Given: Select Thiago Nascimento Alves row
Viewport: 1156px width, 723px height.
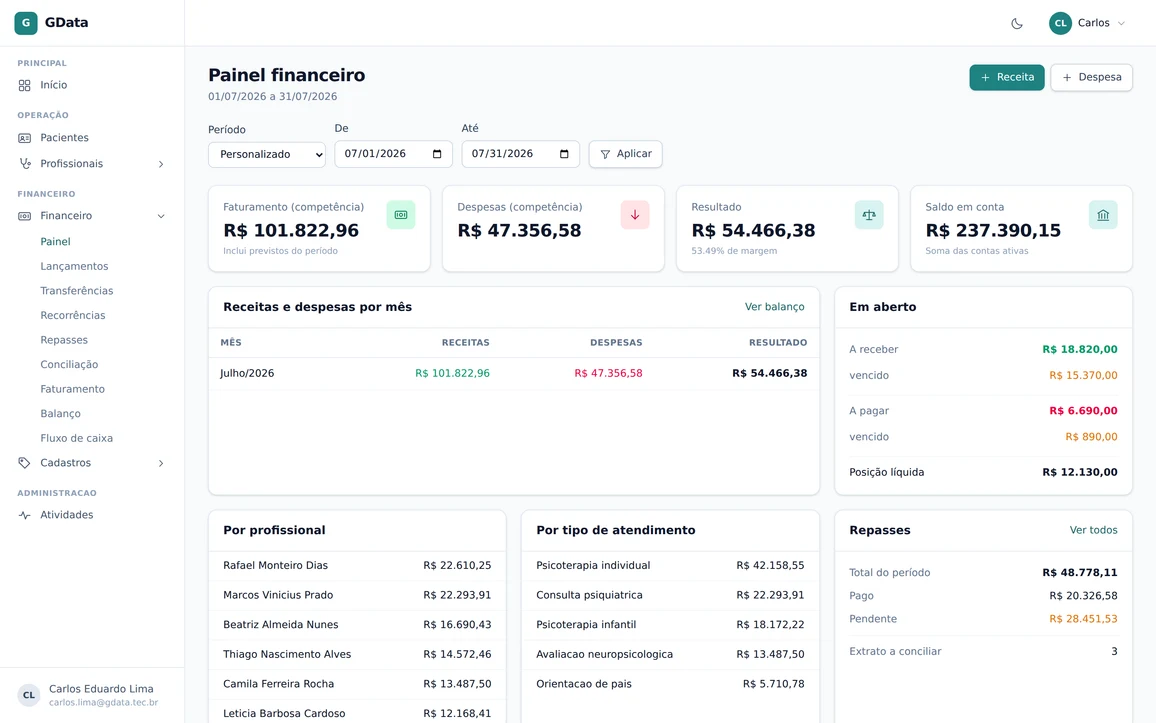Looking at the screenshot, I should point(358,654).
